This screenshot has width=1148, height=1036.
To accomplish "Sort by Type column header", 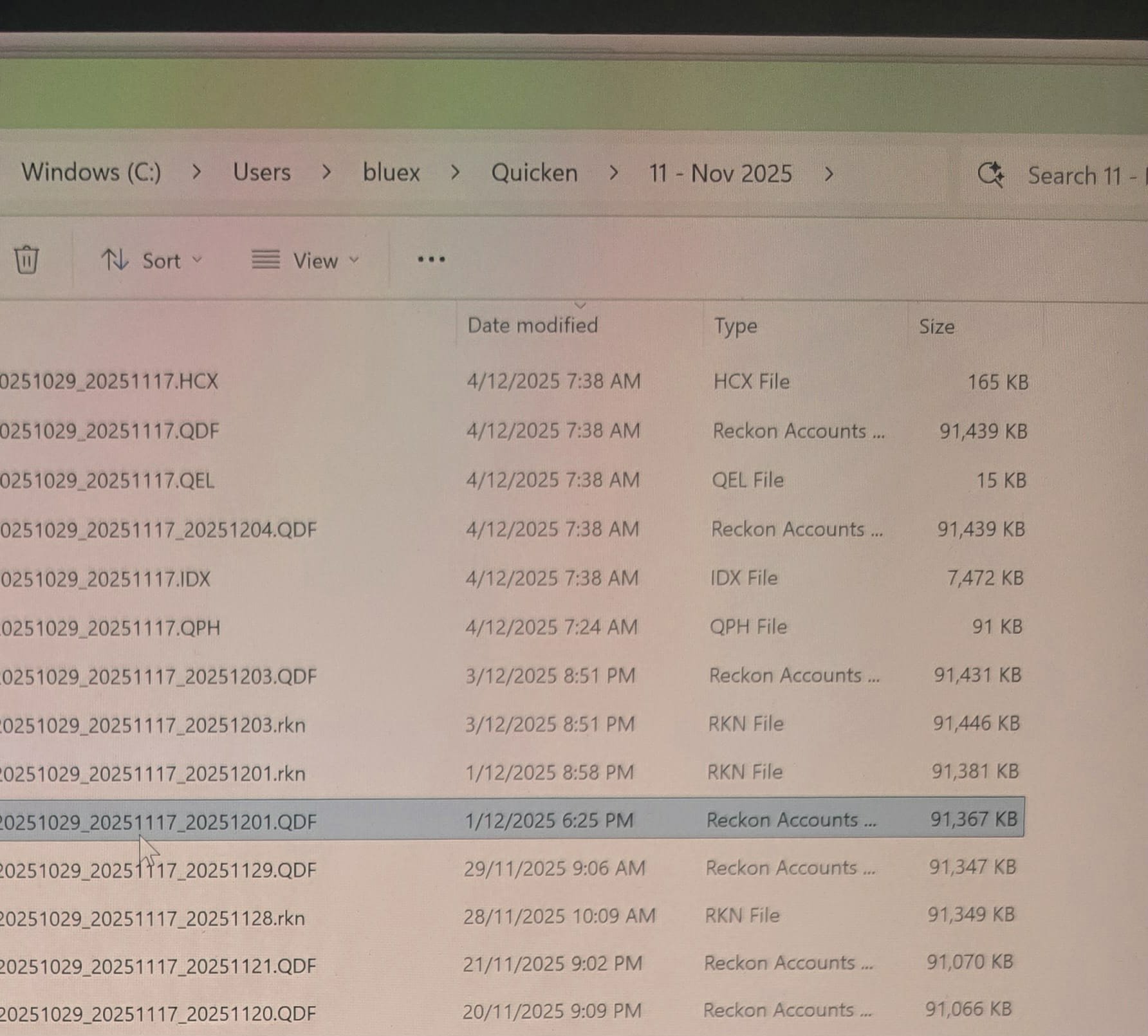I will click(x=735, y=326).
